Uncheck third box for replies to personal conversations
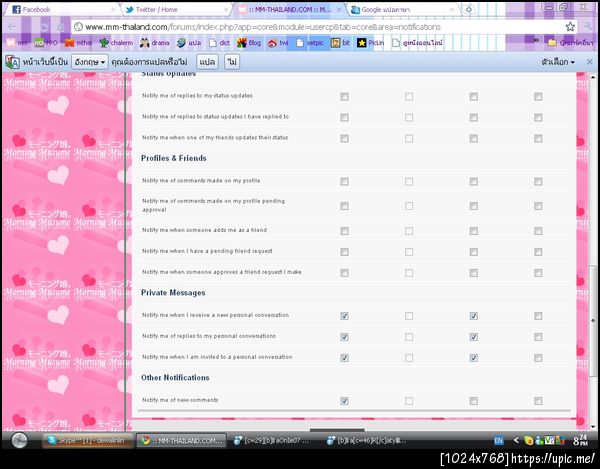The height and width of the screenshot is (469, 600). point(474,337)
